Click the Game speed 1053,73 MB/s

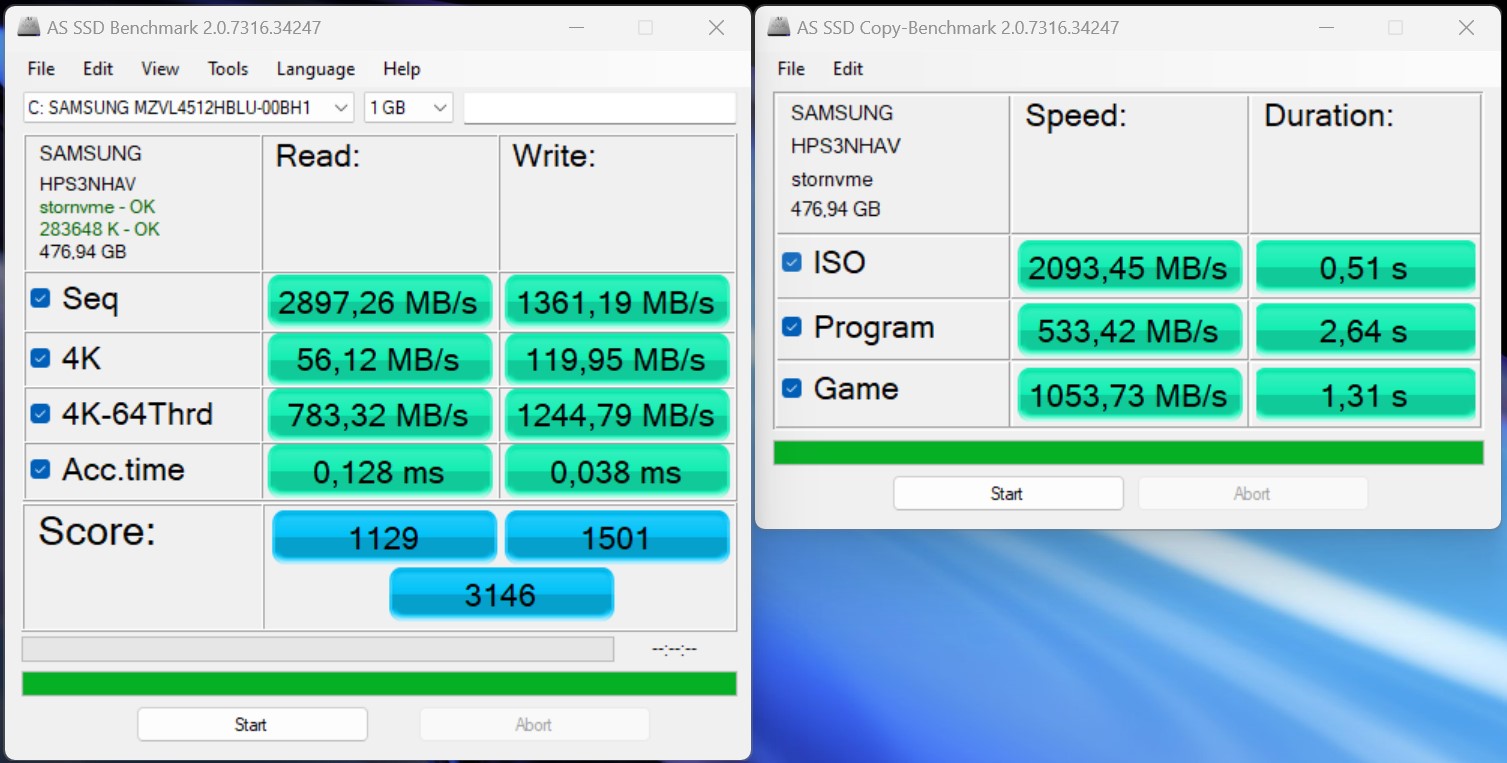(1129, 394)
